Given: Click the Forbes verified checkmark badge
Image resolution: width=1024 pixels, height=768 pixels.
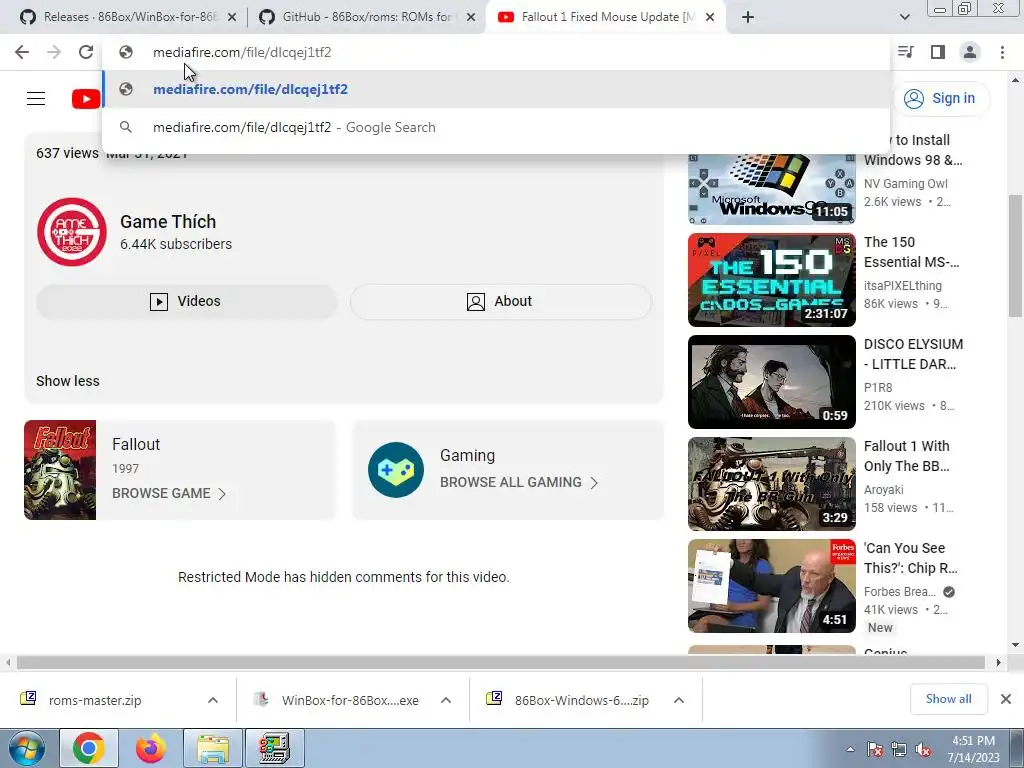Looking at the screenshot, I should pyautogui.click(x=949, y=592).
